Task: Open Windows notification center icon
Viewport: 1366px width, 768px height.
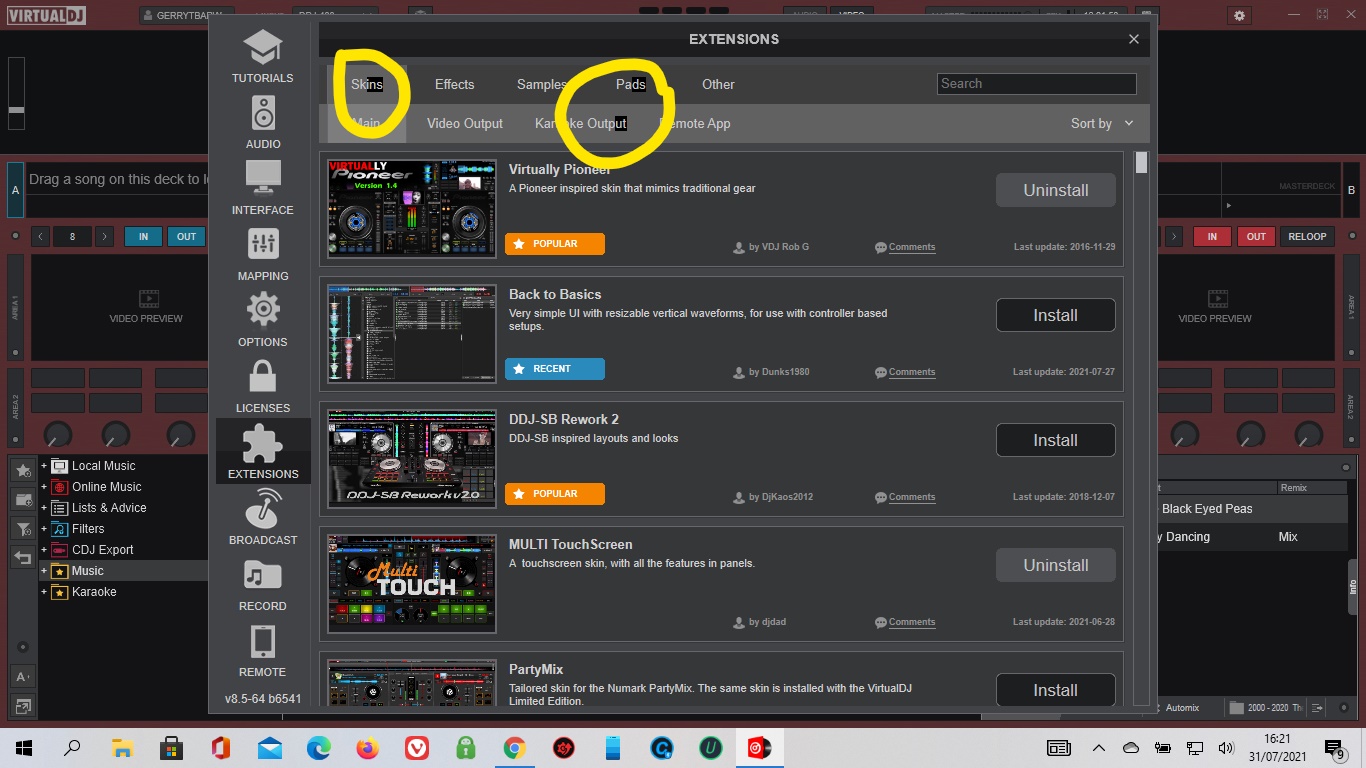Action: (1334, 747)
